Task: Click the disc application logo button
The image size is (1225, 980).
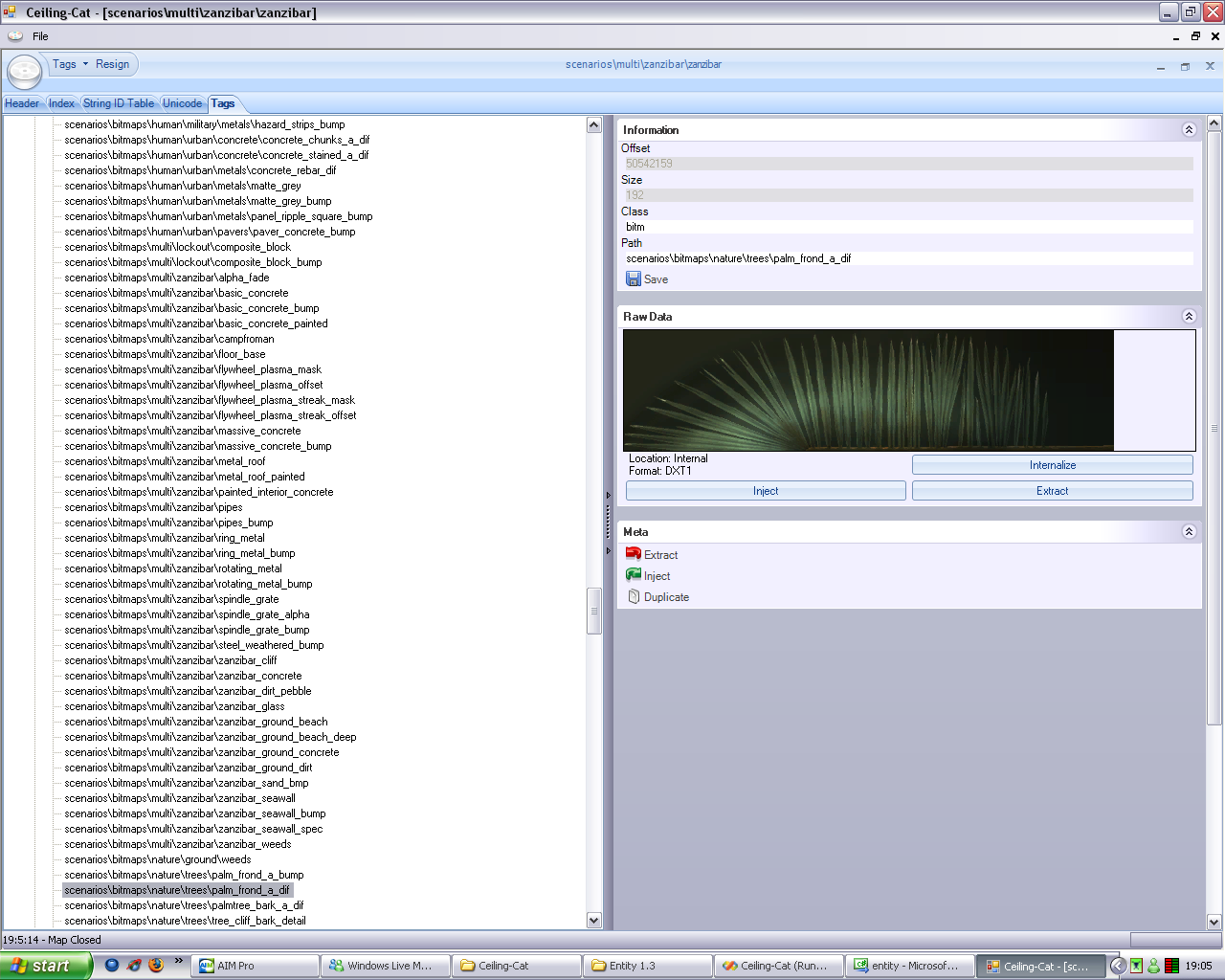Action: pyautogui.click(x=24, y=71)
